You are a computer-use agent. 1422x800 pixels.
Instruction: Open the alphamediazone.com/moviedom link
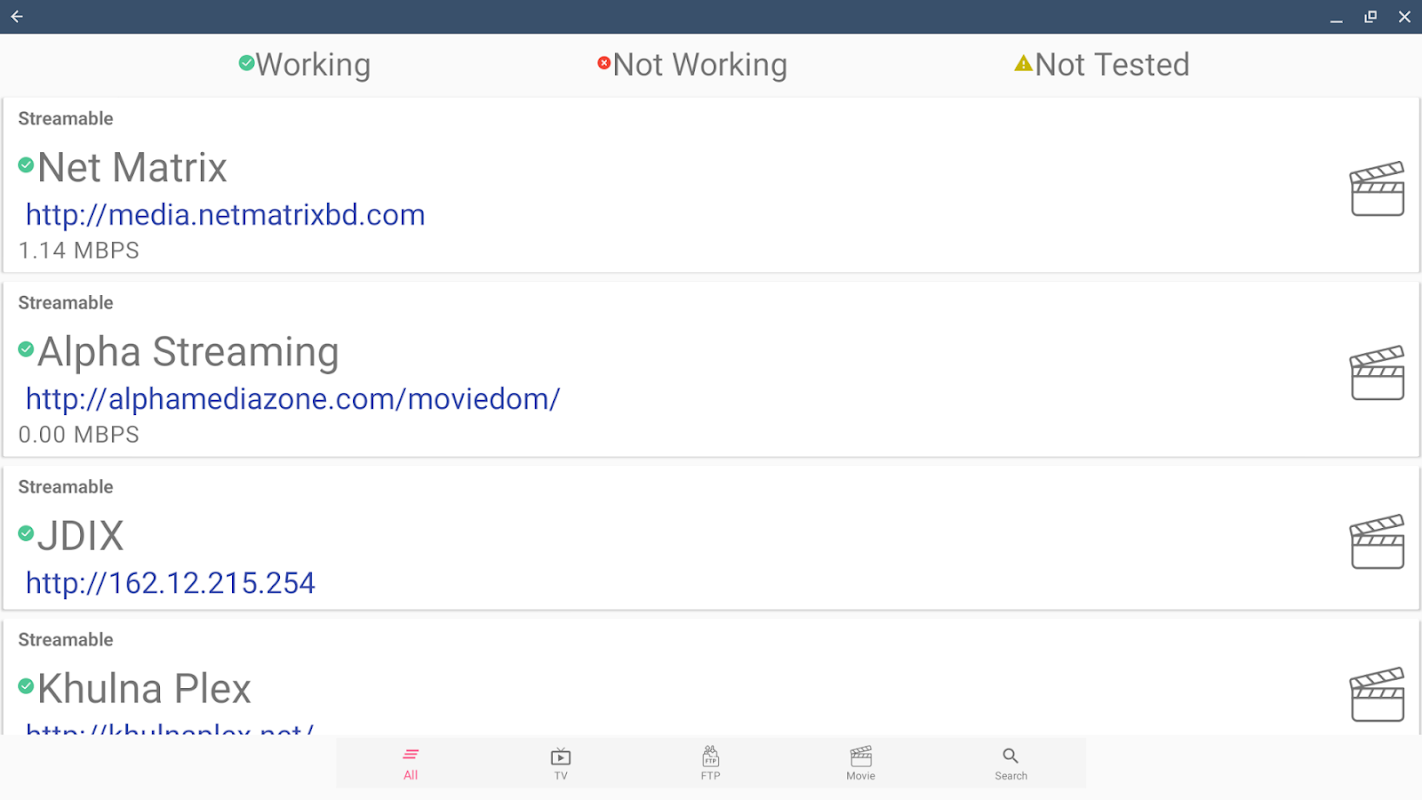pyautogui.click(x=293, y=399)
